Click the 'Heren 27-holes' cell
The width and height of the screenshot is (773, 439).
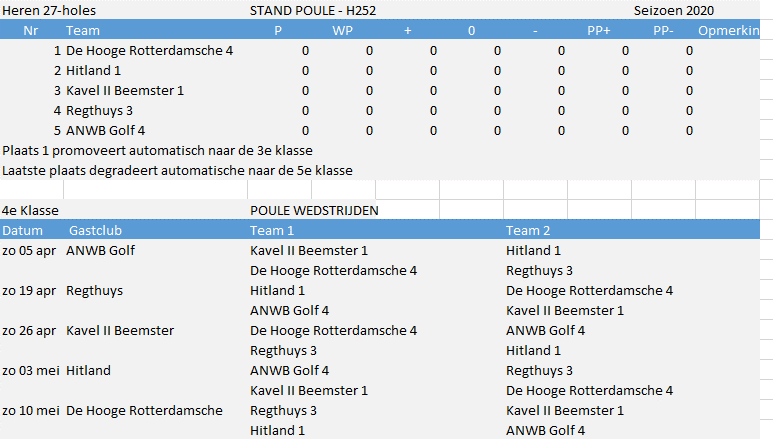tap(49, 10)
